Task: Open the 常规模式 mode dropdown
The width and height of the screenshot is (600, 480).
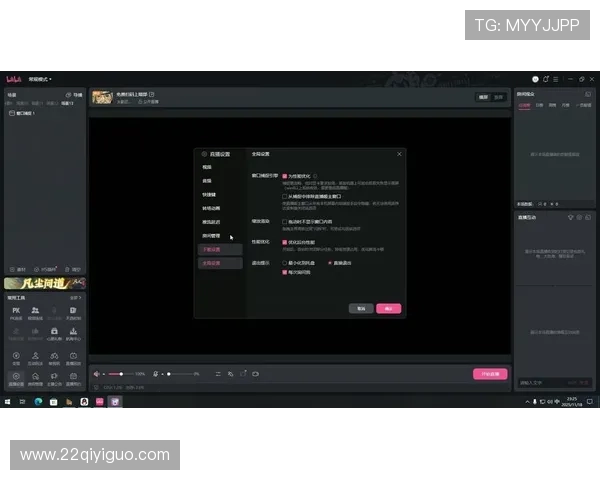Action: 40,79
